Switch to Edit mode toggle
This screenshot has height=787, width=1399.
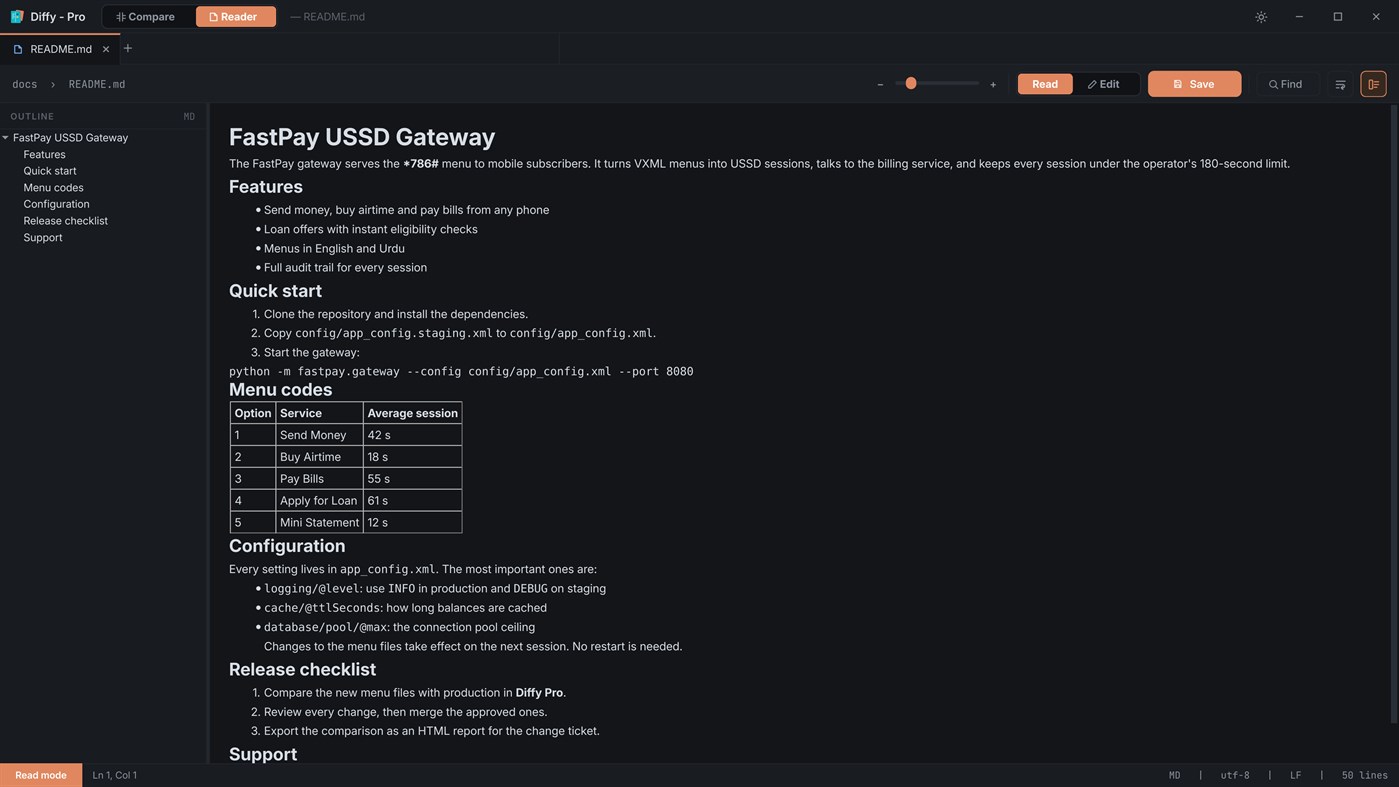1103,84
